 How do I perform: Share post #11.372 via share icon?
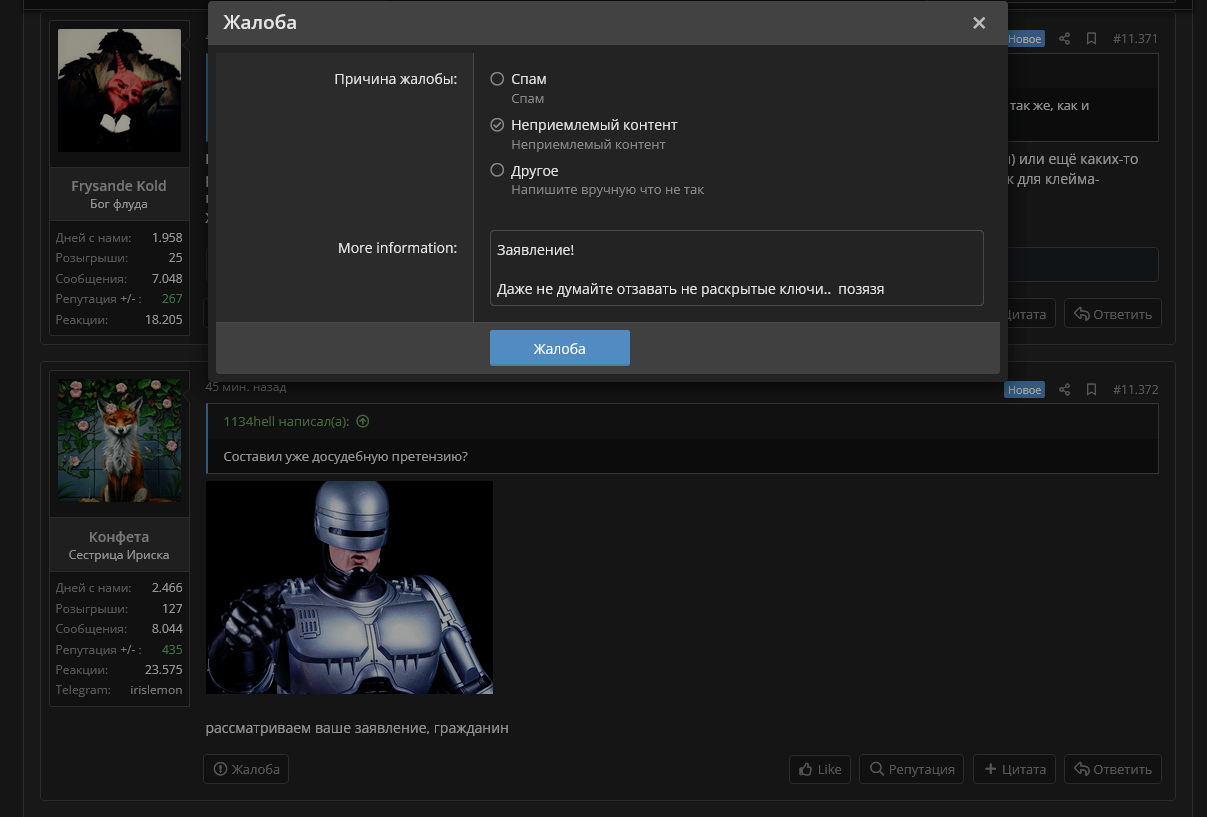(x=1065, y=390)
